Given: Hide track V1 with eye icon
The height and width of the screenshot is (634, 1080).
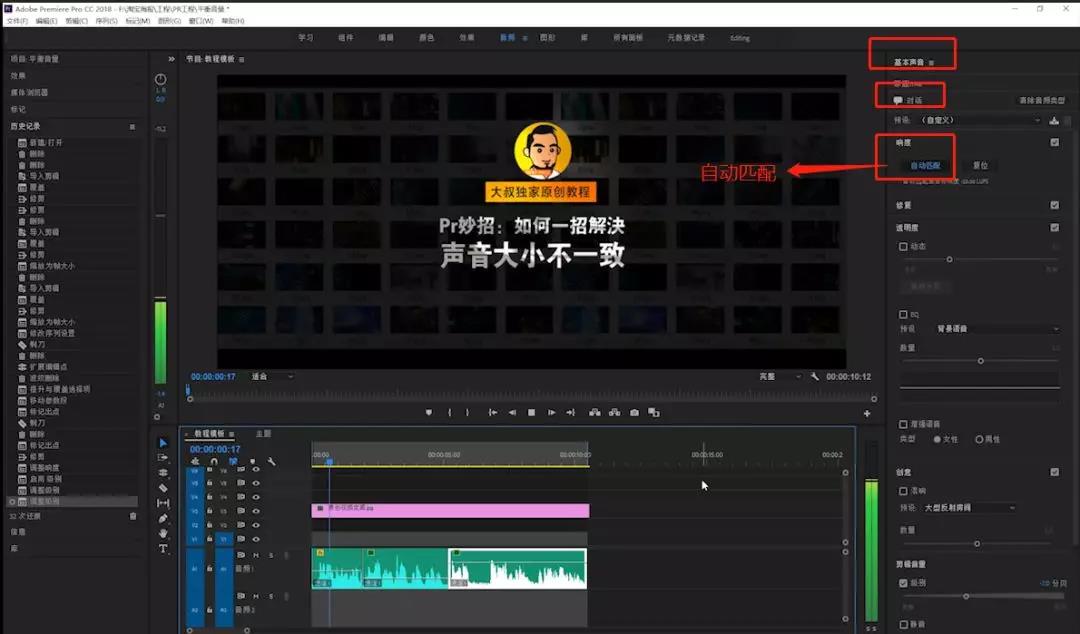Looking at the screenshot, I should pos(256,539).
